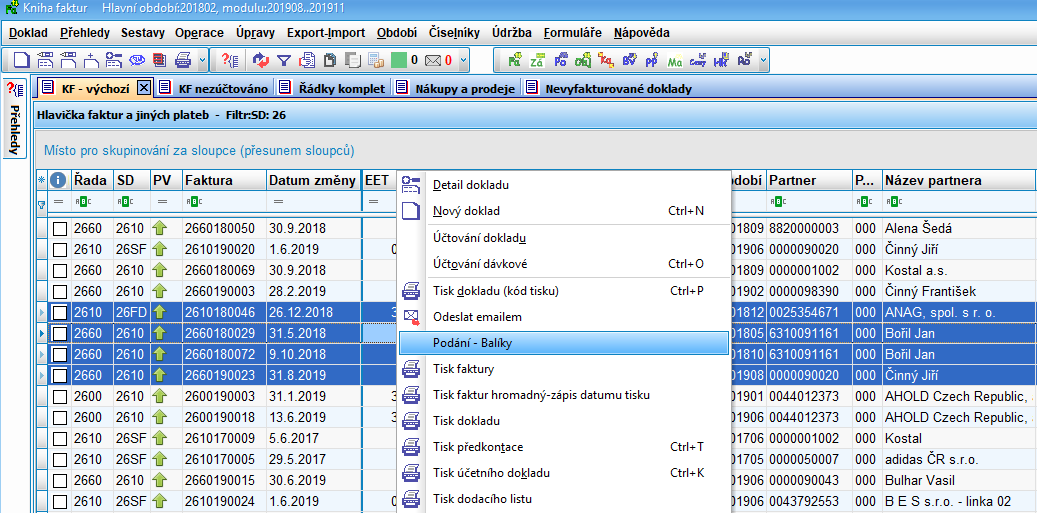Click the green square status indicator
The height and width of the screenshot is (513, 1037).
pos(399,60)
